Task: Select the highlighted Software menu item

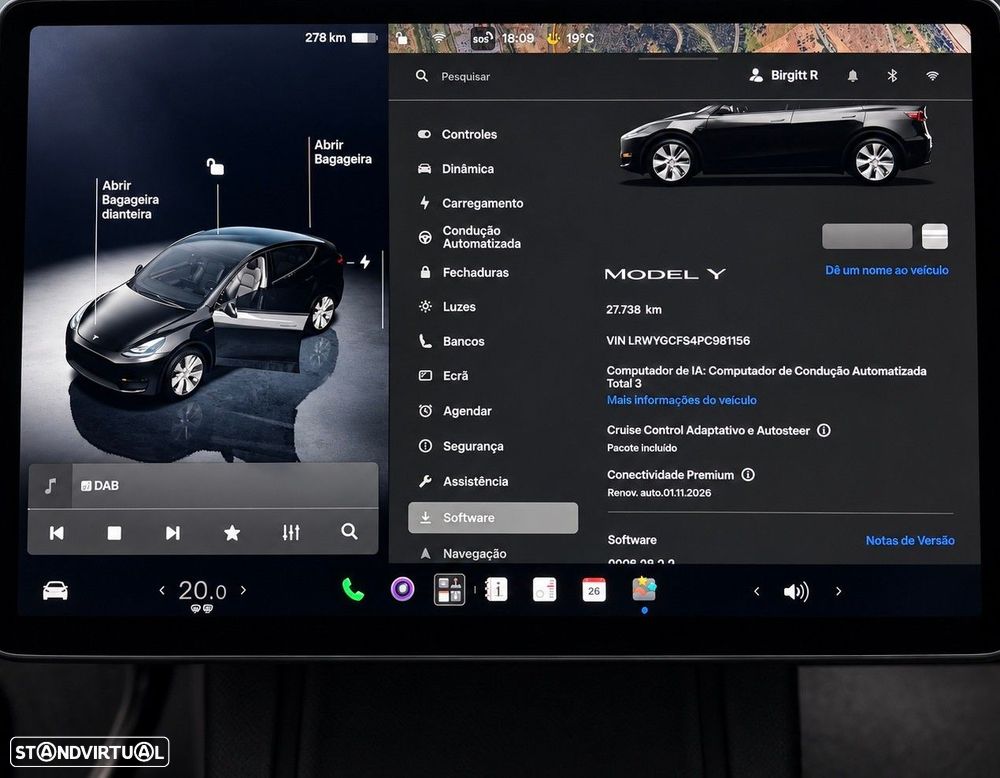Action: coord(493,517)
